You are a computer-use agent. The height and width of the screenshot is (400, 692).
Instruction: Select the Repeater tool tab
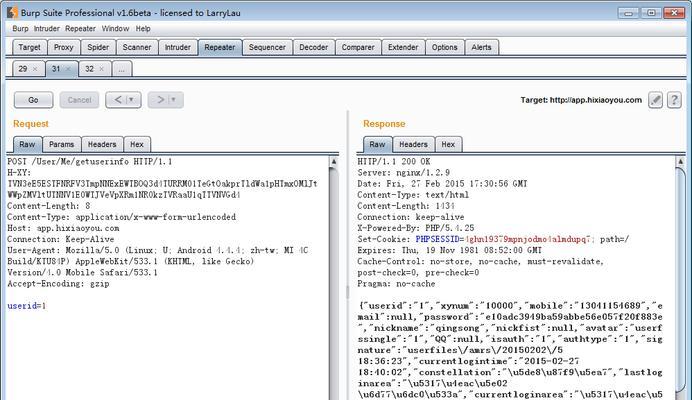pyautogui.click(x=220, y=47)
